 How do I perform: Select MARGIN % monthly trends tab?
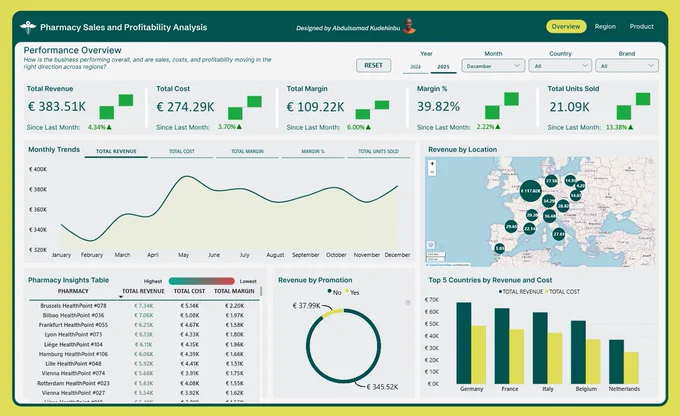pos(313,151)
